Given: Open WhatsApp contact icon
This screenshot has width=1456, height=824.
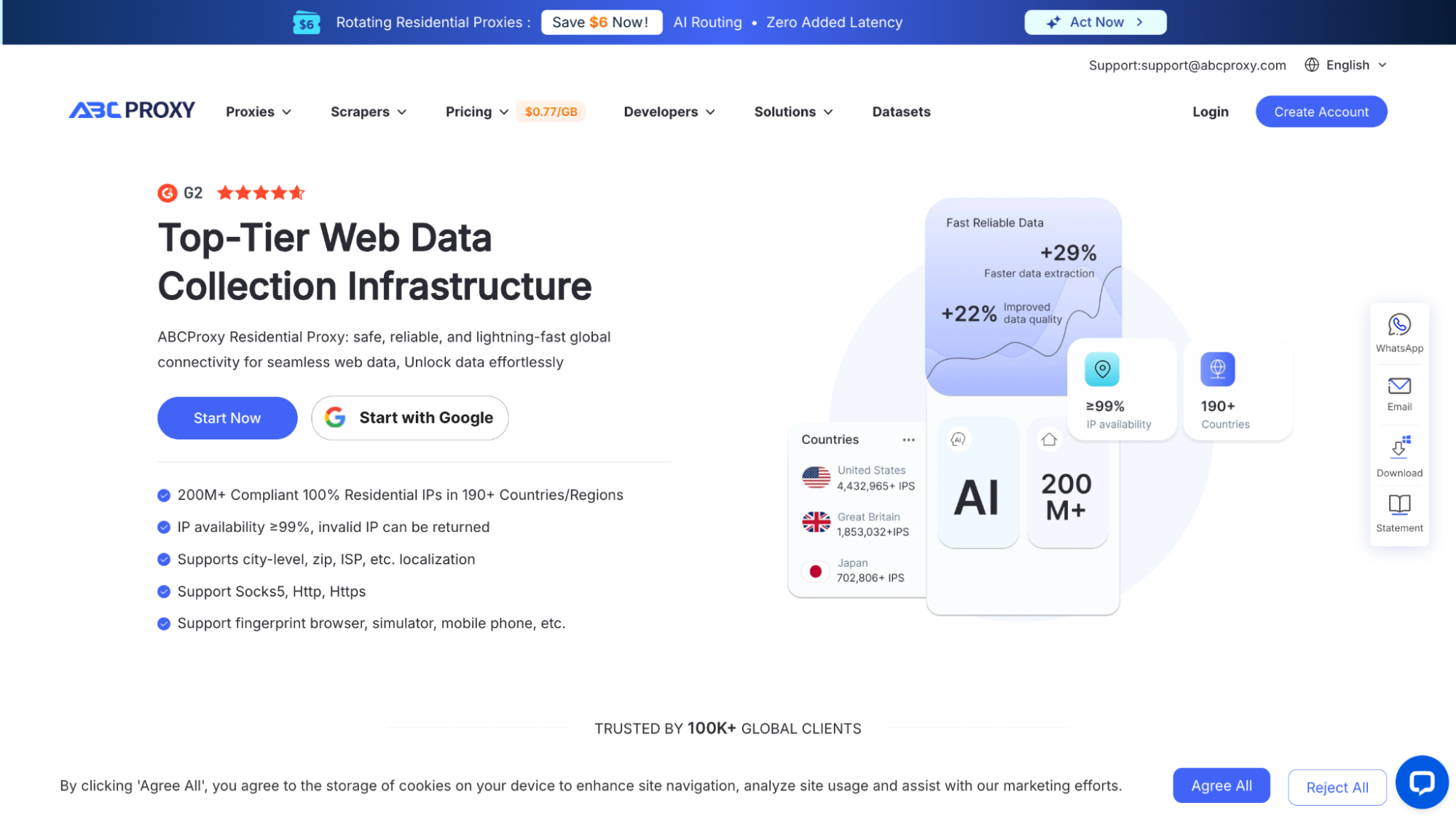Looking at the screenshot, I should 1399,325.
